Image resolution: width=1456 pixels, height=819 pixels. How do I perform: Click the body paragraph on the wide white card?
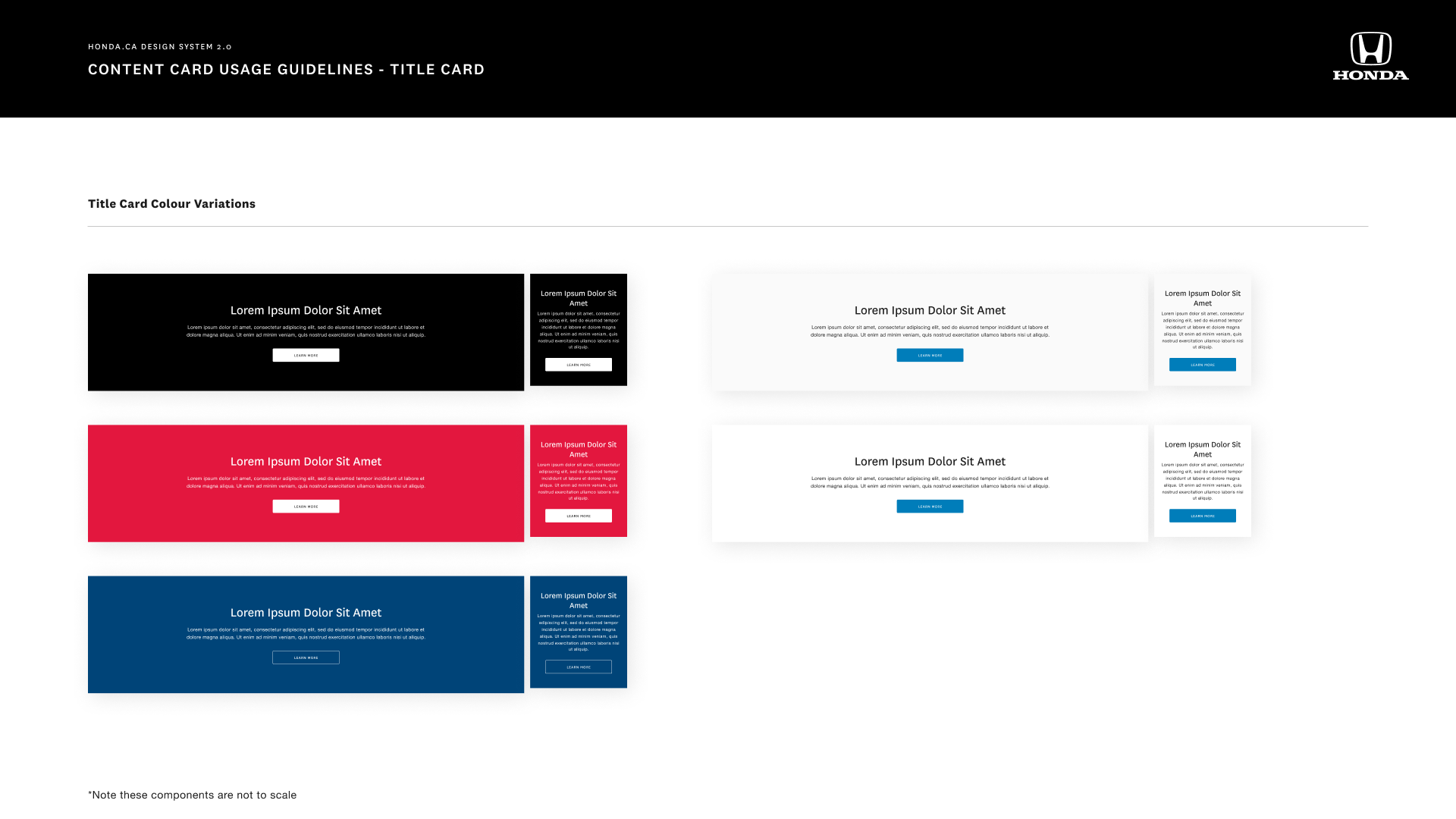pos(930,482)
